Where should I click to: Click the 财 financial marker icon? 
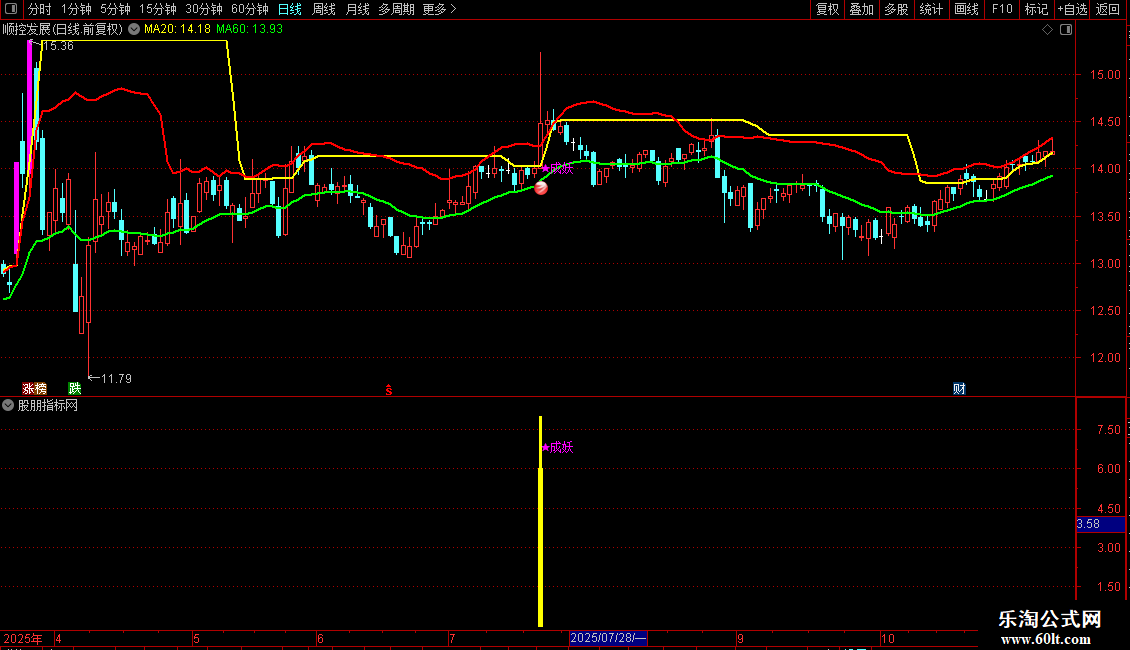[x=959, y=389]
